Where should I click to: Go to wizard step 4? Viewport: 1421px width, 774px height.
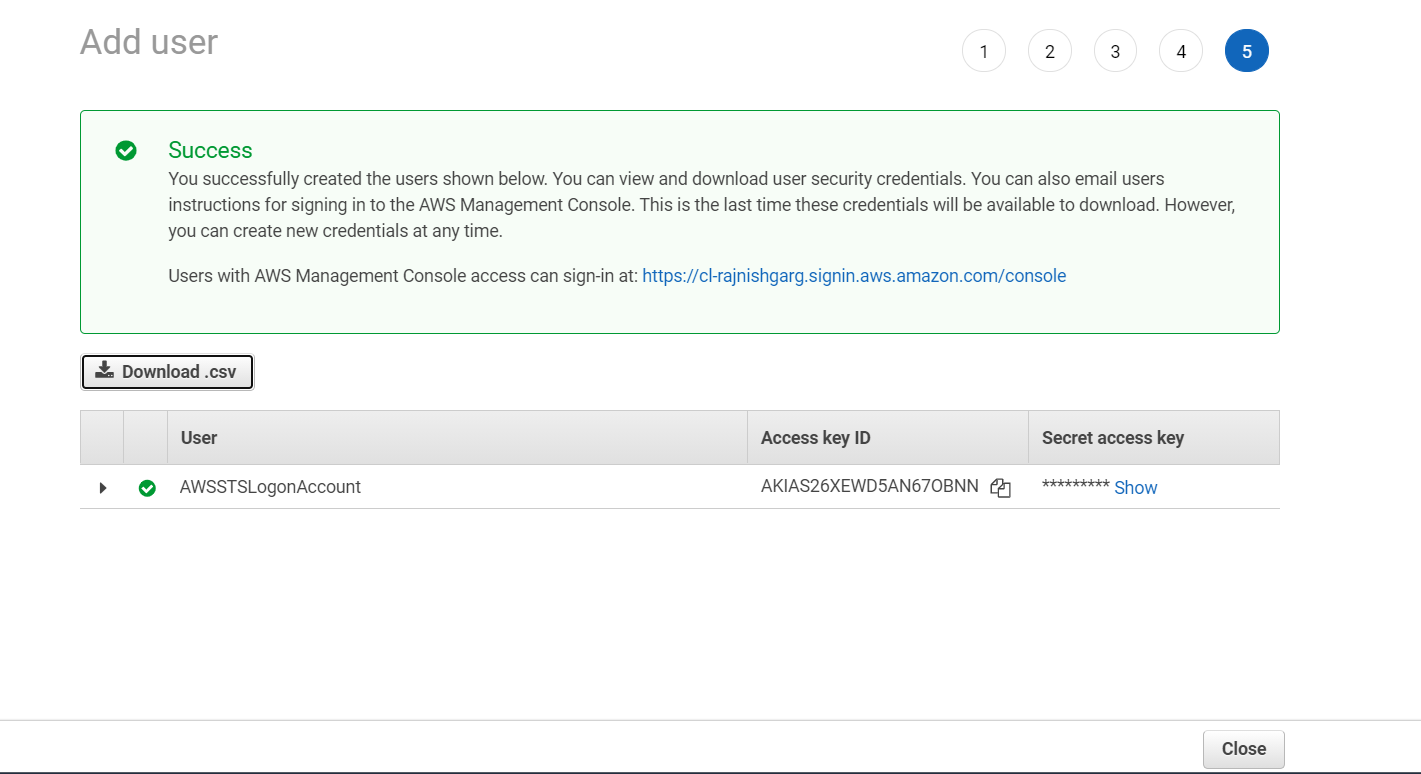click(1181, 51)
